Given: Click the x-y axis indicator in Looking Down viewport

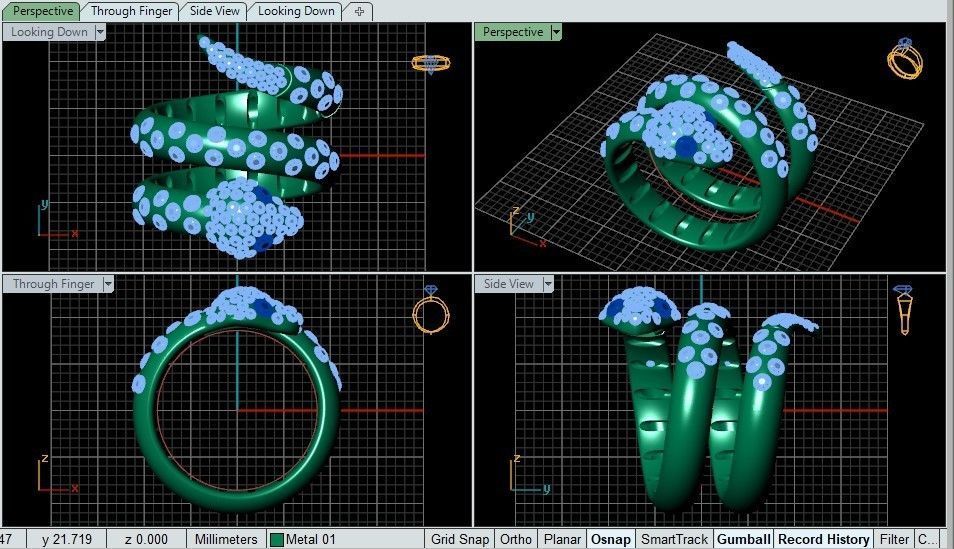Looking at the screenshot, I should pyautogui.click(x=57, y=219).
